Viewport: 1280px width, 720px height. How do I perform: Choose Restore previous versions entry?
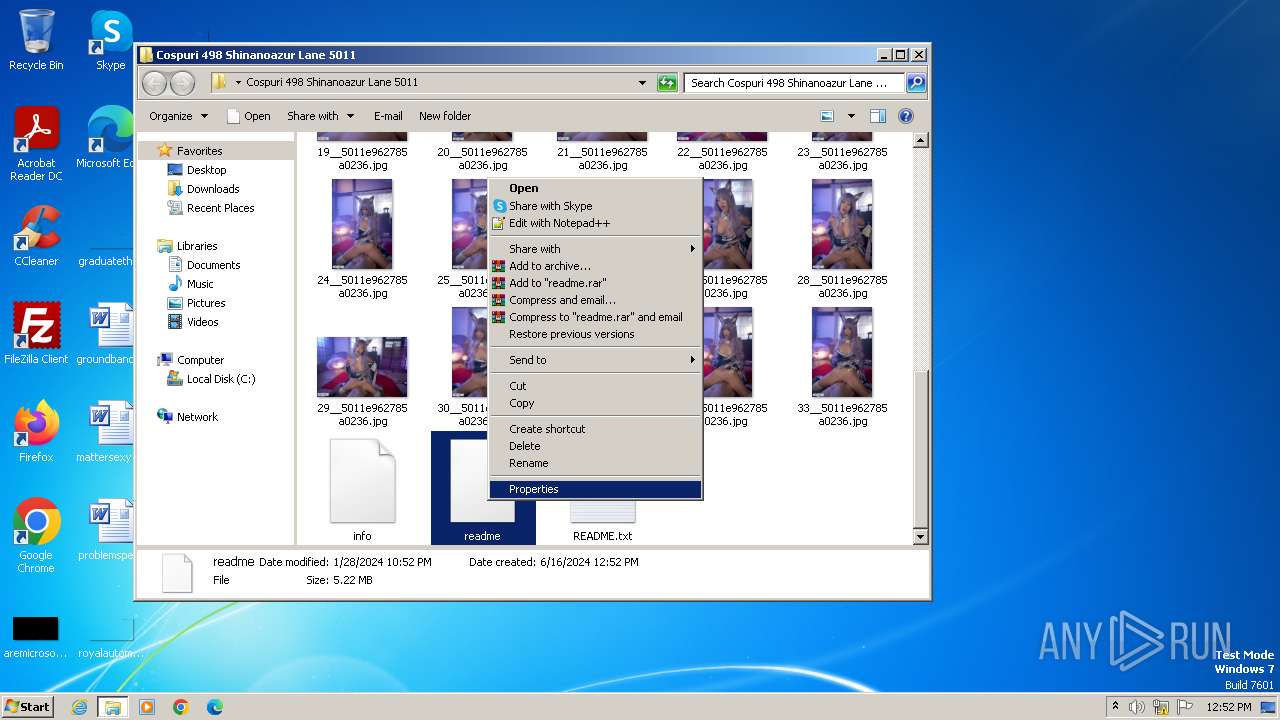click(596, 334)
